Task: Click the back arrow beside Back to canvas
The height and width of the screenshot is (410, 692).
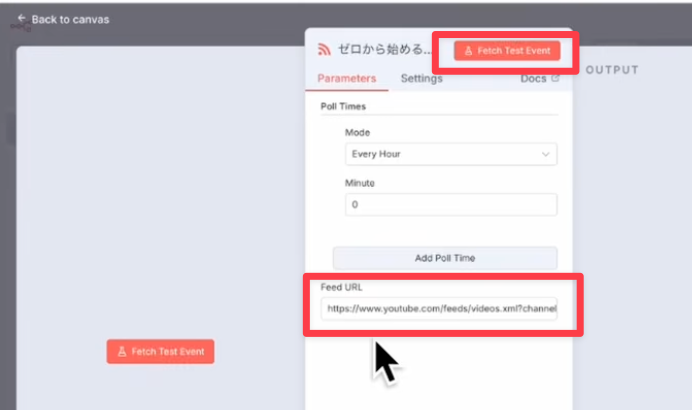Action: 22,18
